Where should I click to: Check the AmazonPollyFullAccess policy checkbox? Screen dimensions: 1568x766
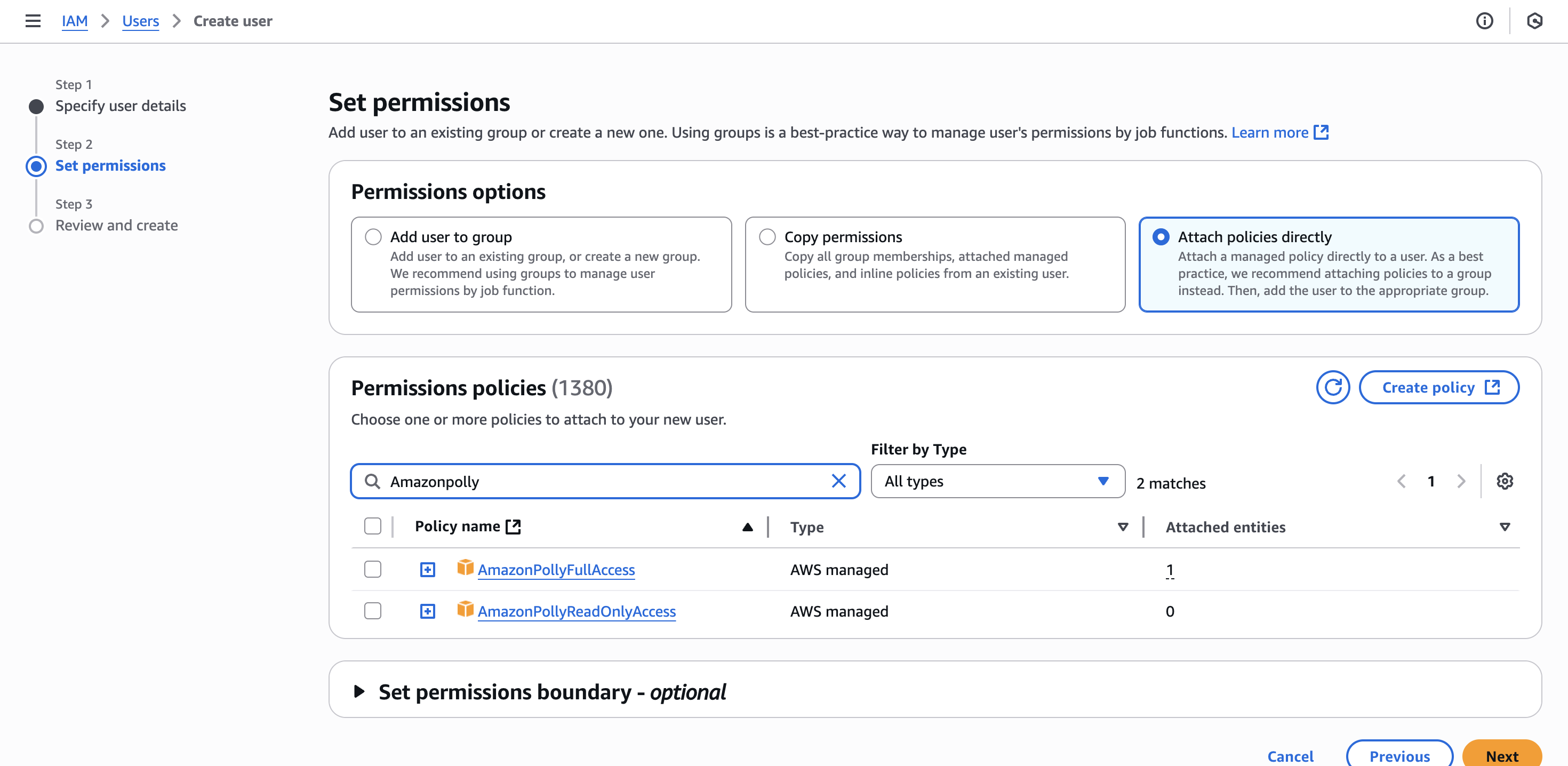click(372, 569)
